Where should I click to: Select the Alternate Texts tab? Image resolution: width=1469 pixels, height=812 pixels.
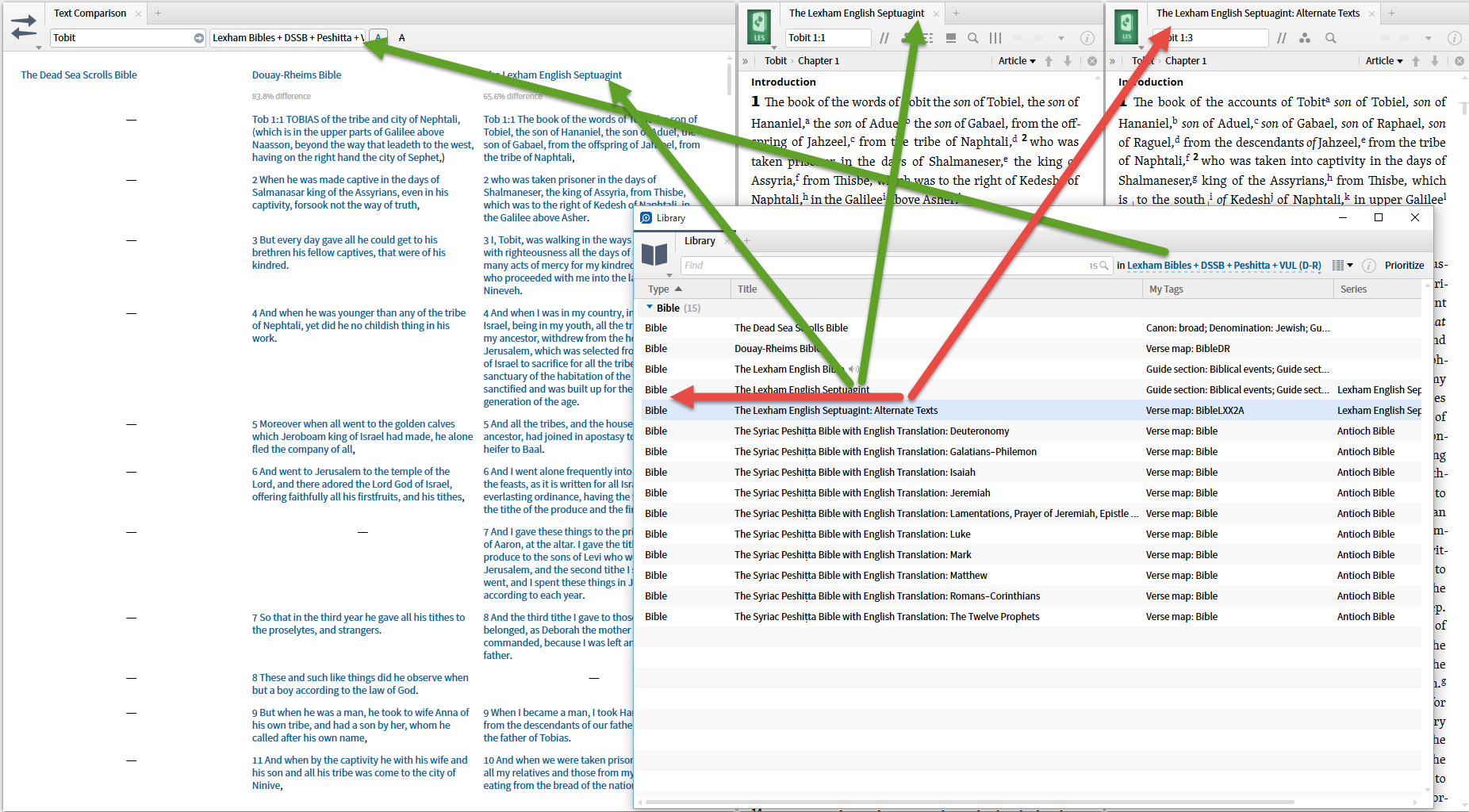[1258, 13]
